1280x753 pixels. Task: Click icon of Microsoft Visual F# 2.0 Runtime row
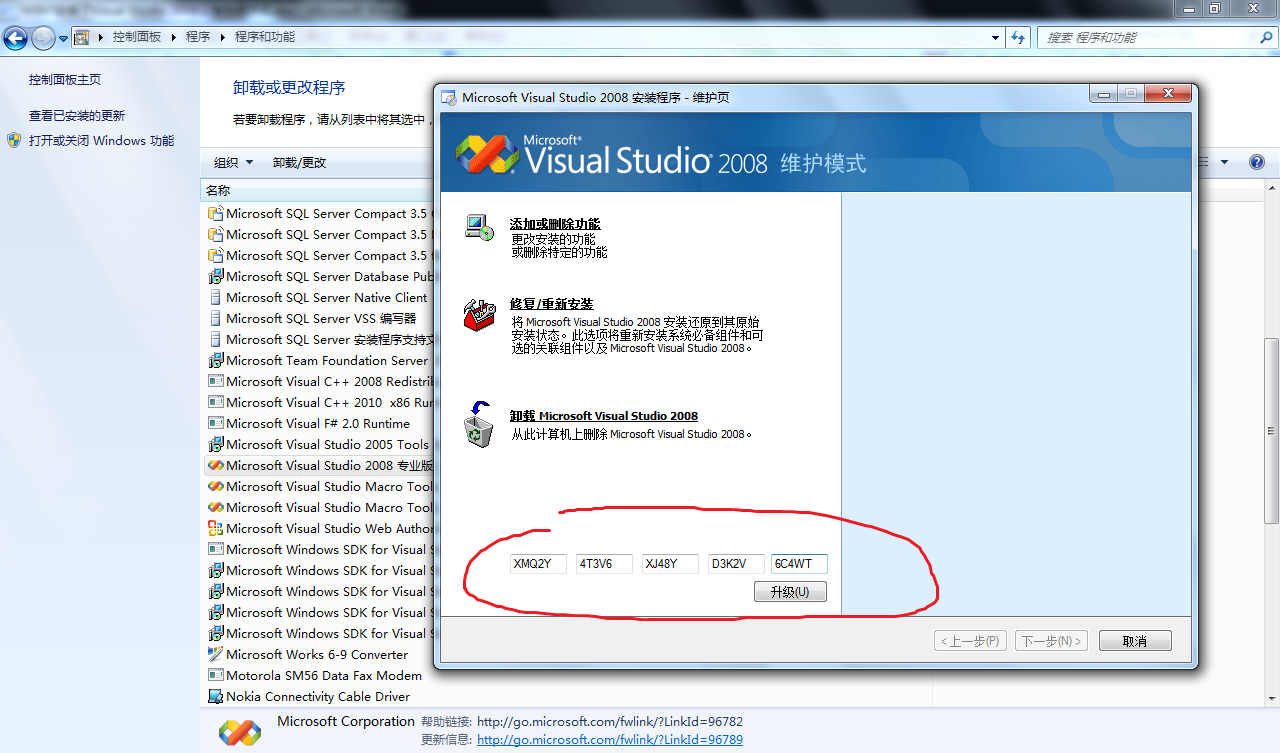pyautogui.click(x=215, y=424)
